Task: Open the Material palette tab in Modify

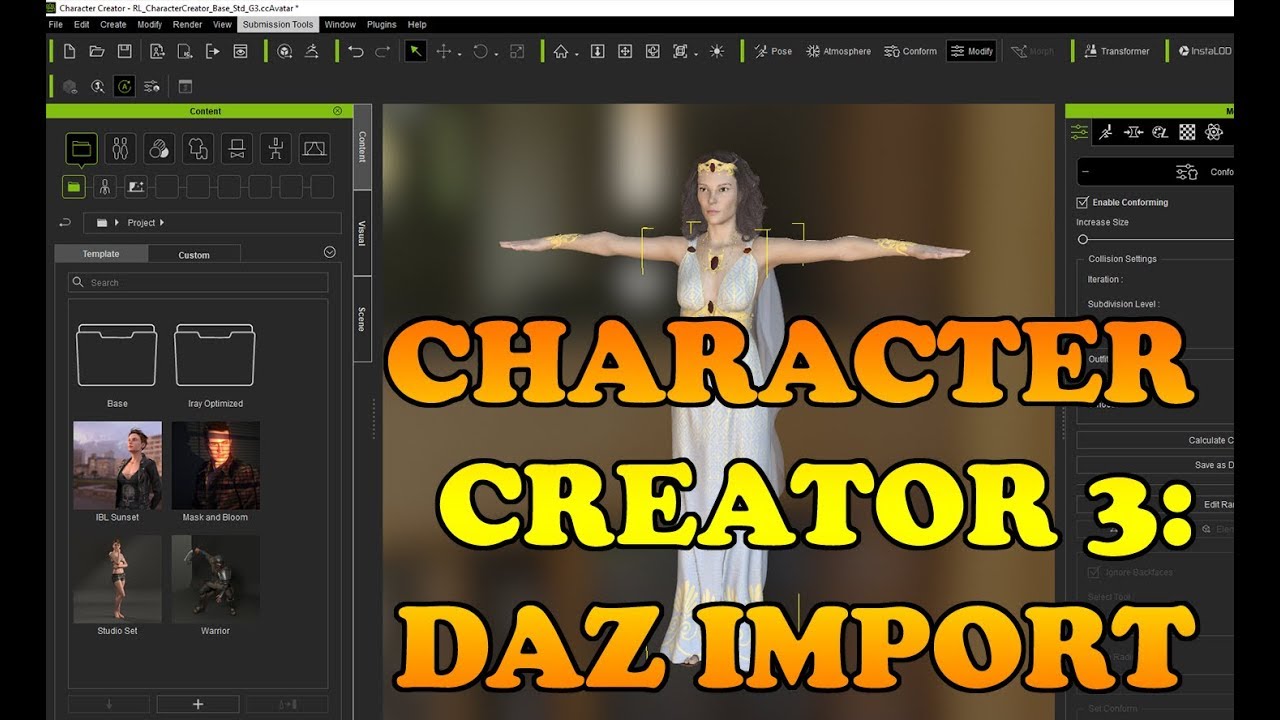Action: coord(1160,132)
